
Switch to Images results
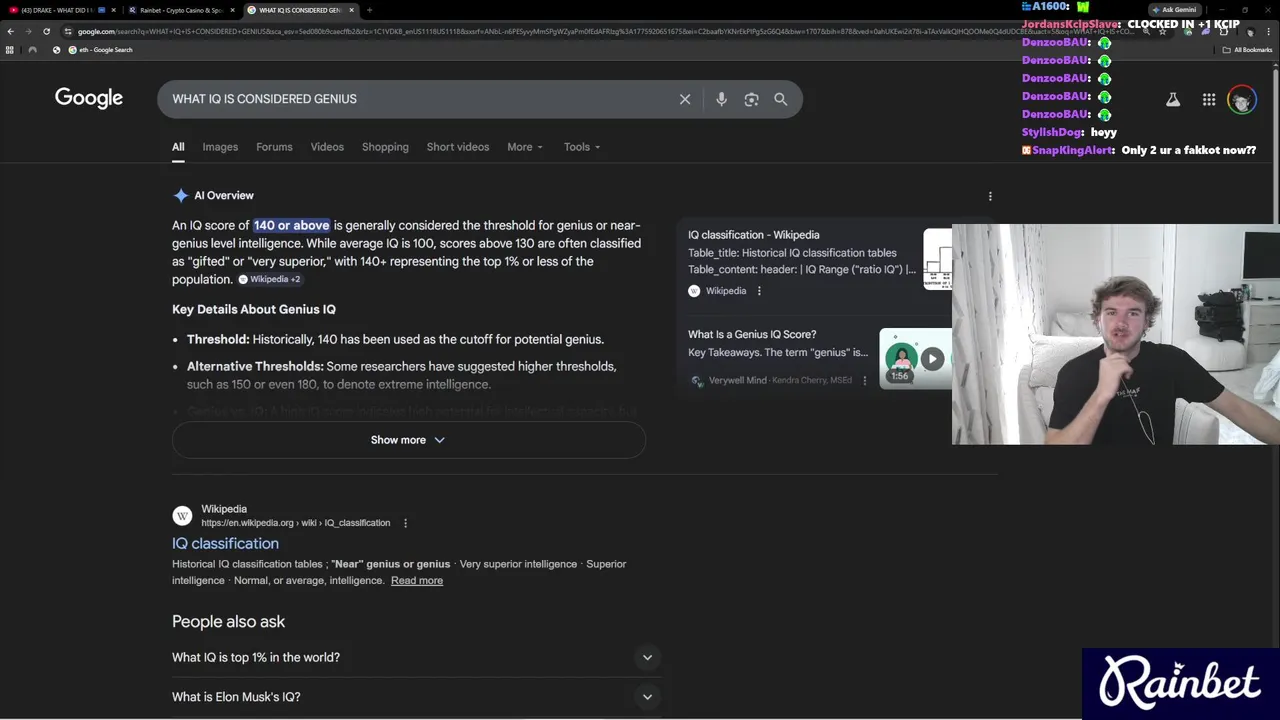(x=220, y=147)
